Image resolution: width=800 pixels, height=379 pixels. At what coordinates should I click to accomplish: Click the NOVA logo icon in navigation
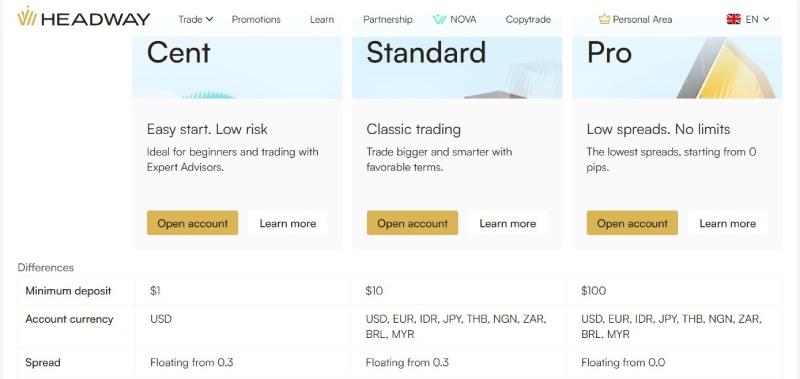pos(439,19)
